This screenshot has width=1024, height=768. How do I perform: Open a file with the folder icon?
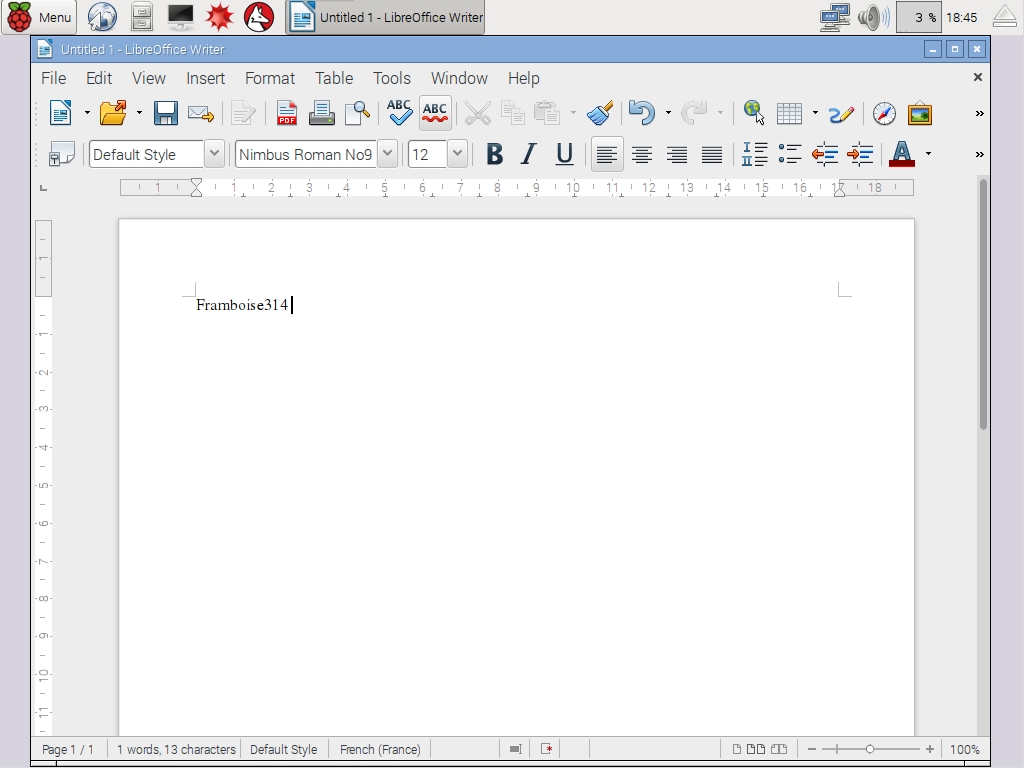click(x=114, y=113)
